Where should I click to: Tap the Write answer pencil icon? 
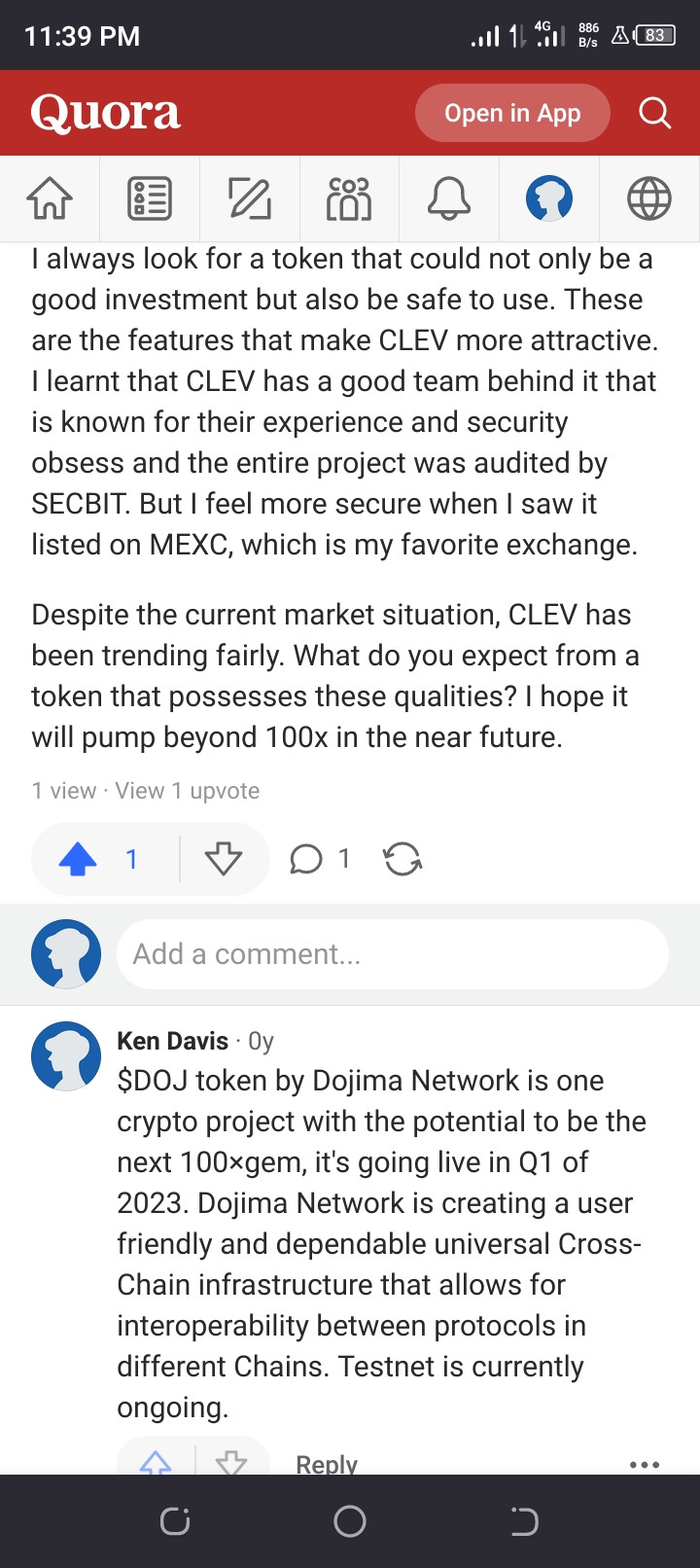coord(250,198)
